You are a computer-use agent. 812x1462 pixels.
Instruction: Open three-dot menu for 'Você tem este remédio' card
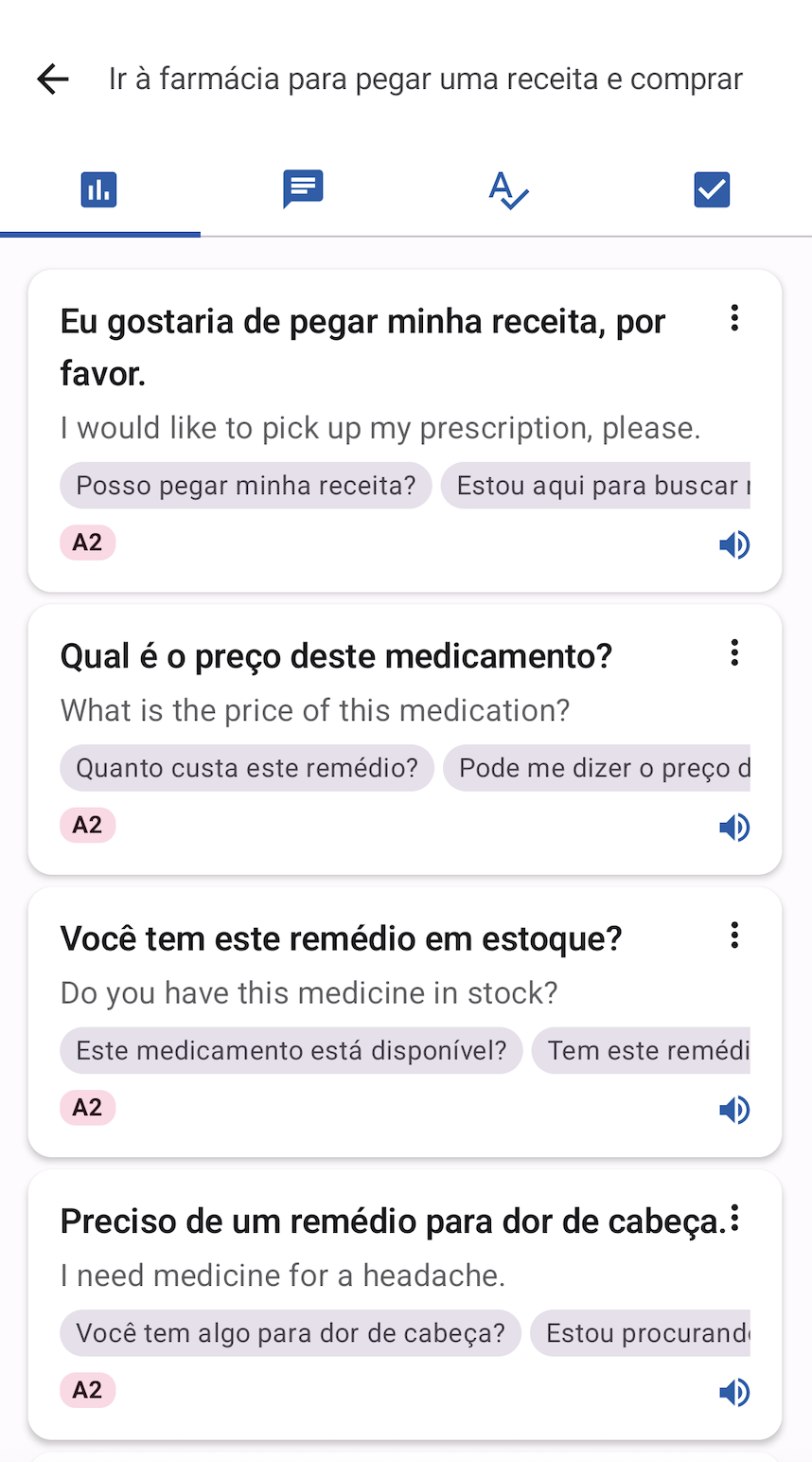click(x=734, y=936)
